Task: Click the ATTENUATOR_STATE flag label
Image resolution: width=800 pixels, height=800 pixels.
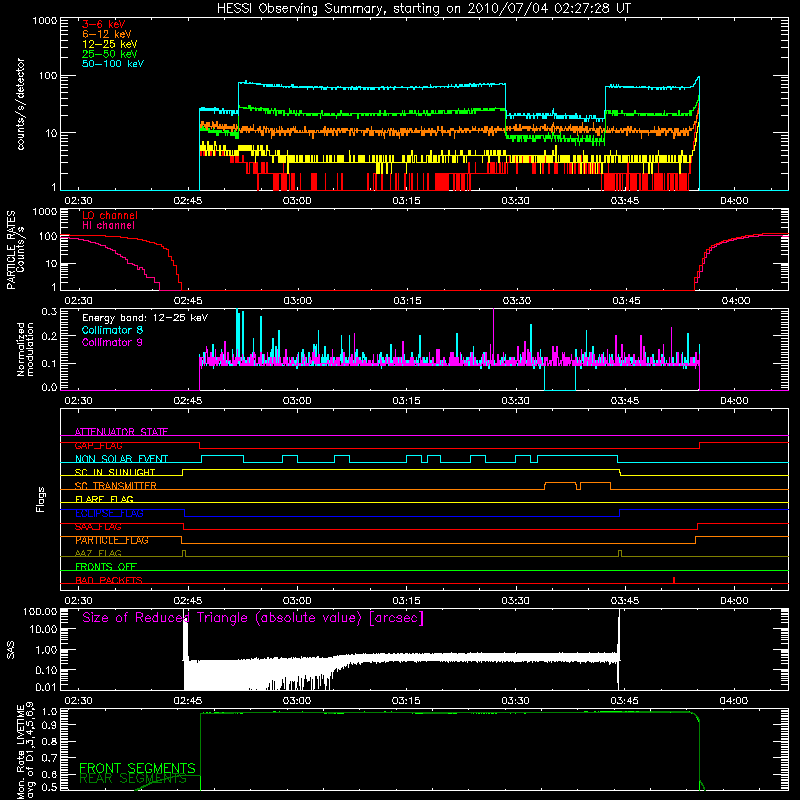Action: 121,432
